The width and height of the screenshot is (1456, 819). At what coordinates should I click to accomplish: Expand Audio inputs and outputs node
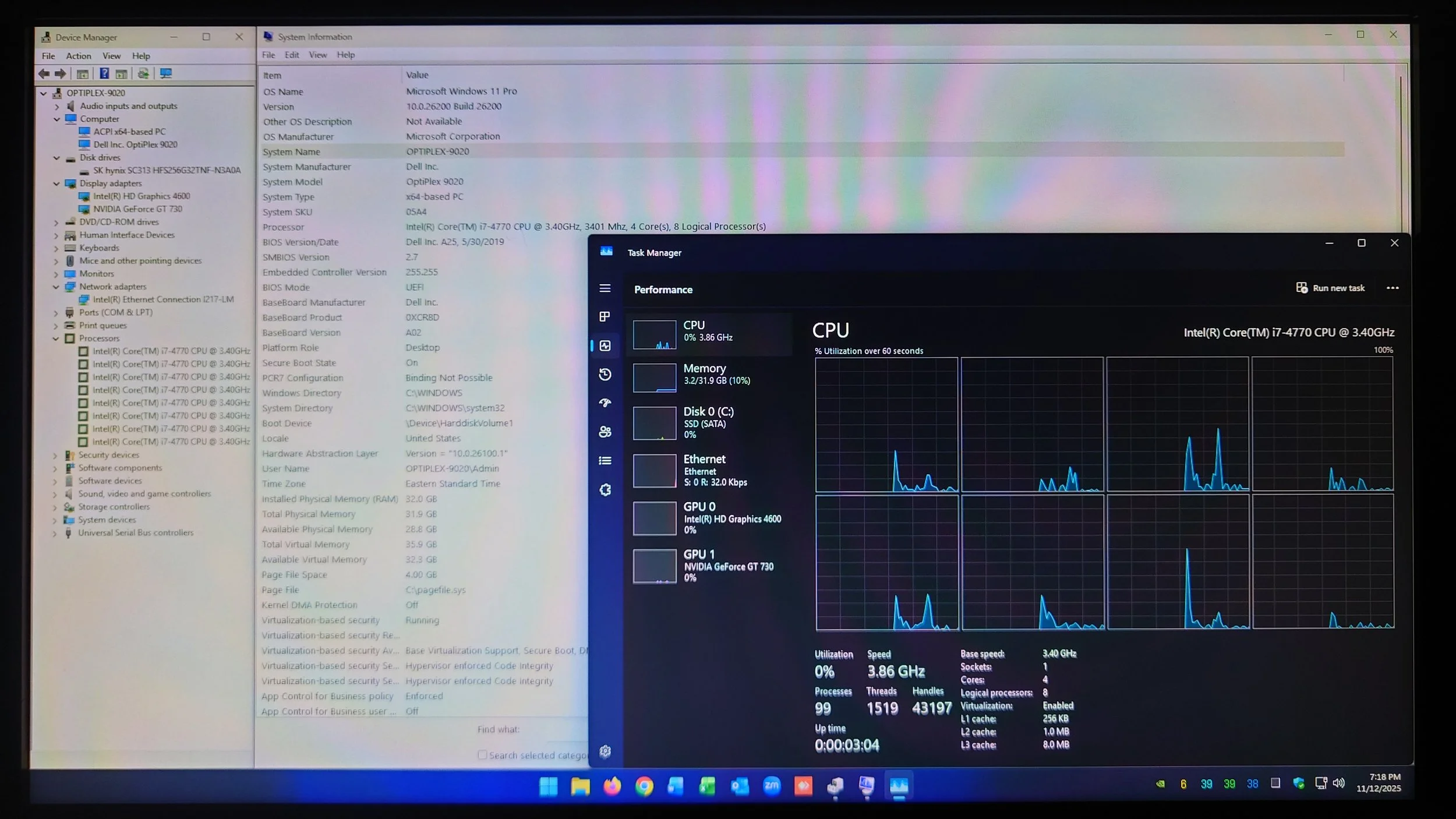coord(56,107)
